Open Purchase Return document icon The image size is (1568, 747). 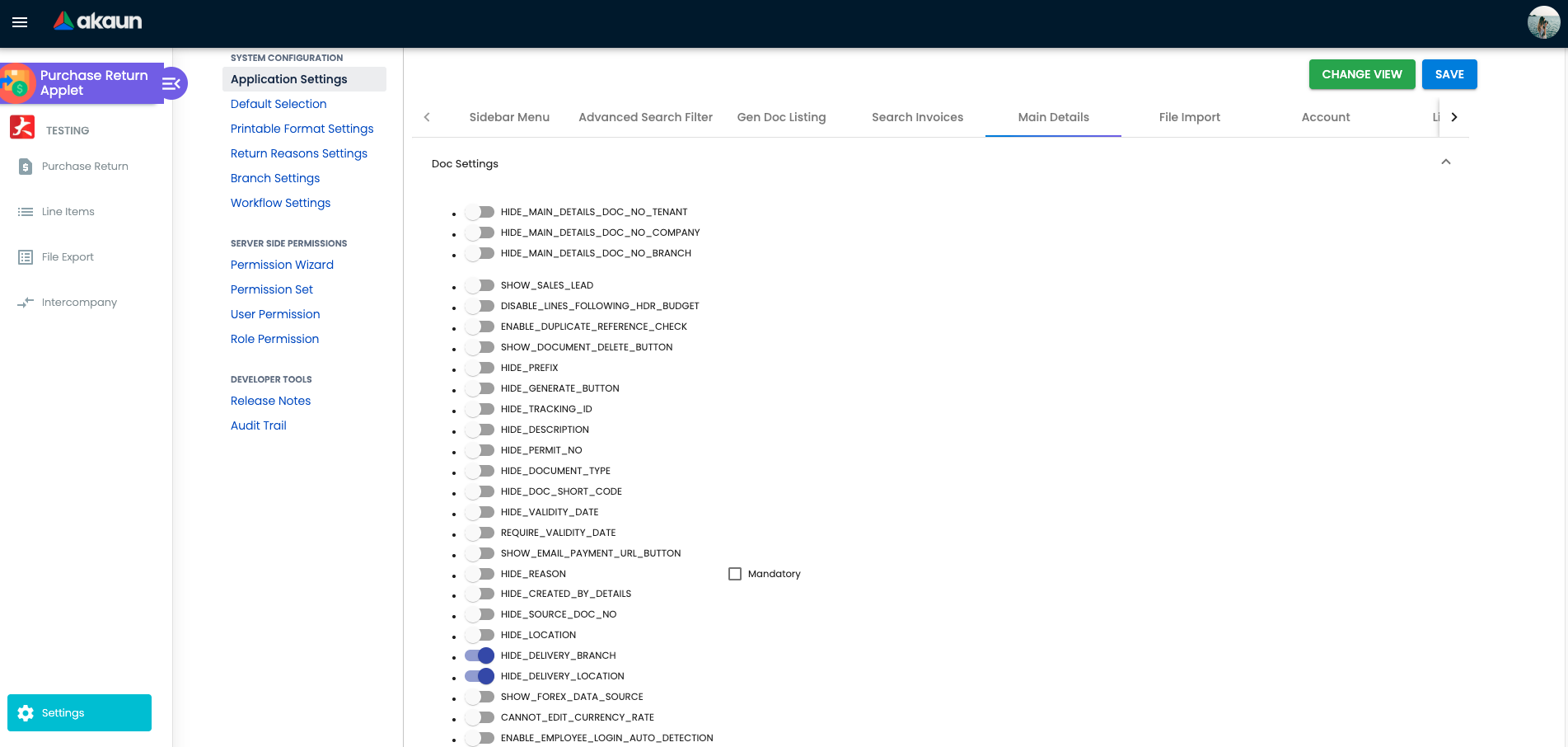click(26, 167)
